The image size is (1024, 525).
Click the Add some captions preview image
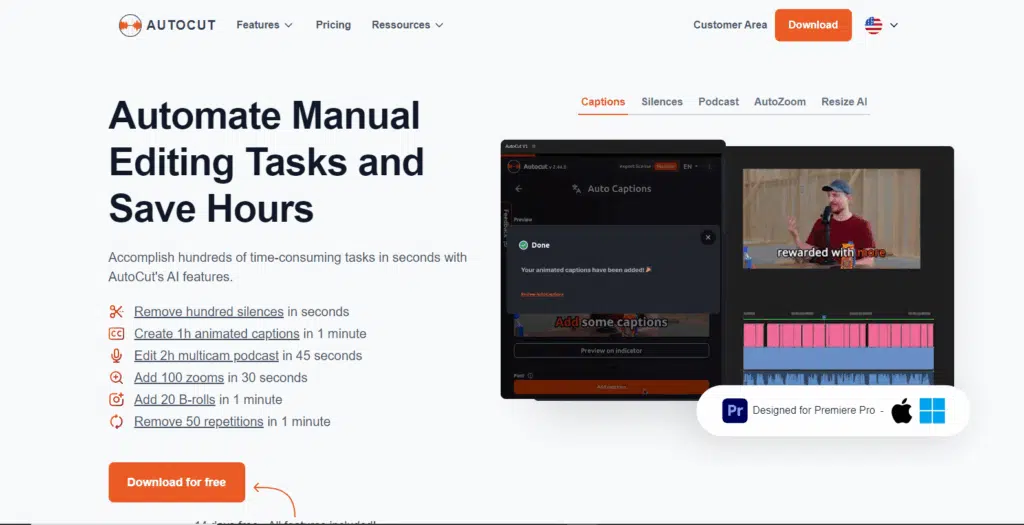pos(611,325)
